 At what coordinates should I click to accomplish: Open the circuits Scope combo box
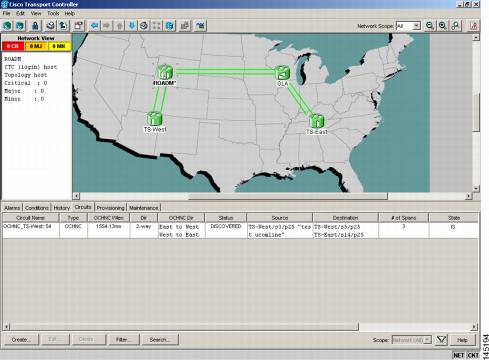[412, 340]
